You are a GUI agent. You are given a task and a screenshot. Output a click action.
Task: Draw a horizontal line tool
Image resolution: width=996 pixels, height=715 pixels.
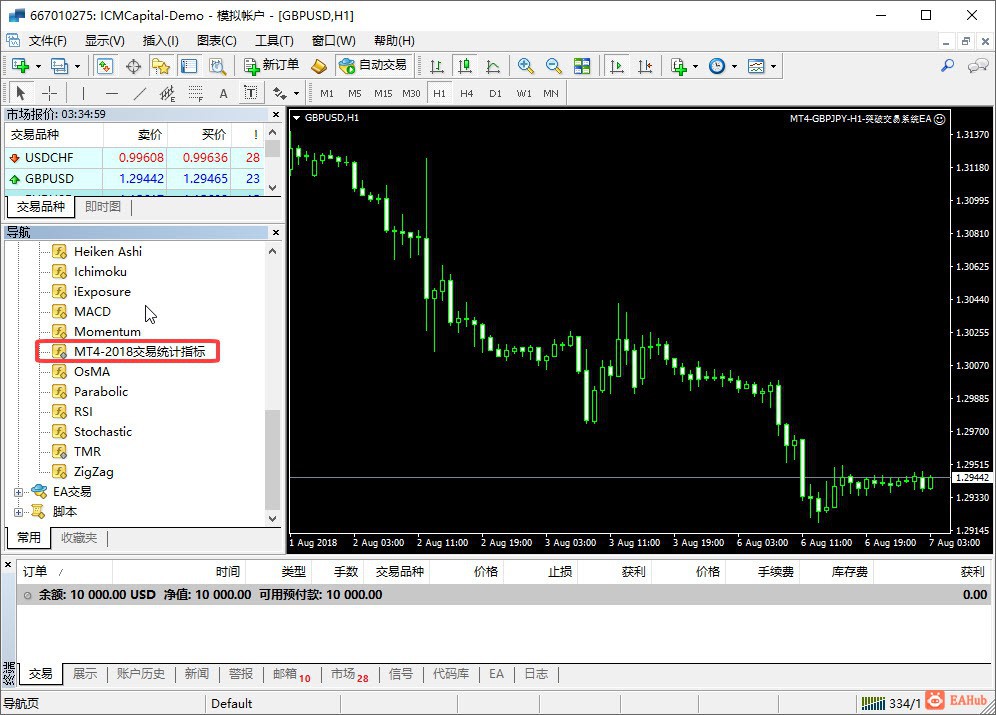pyautogui.click(x=112, y=93)
